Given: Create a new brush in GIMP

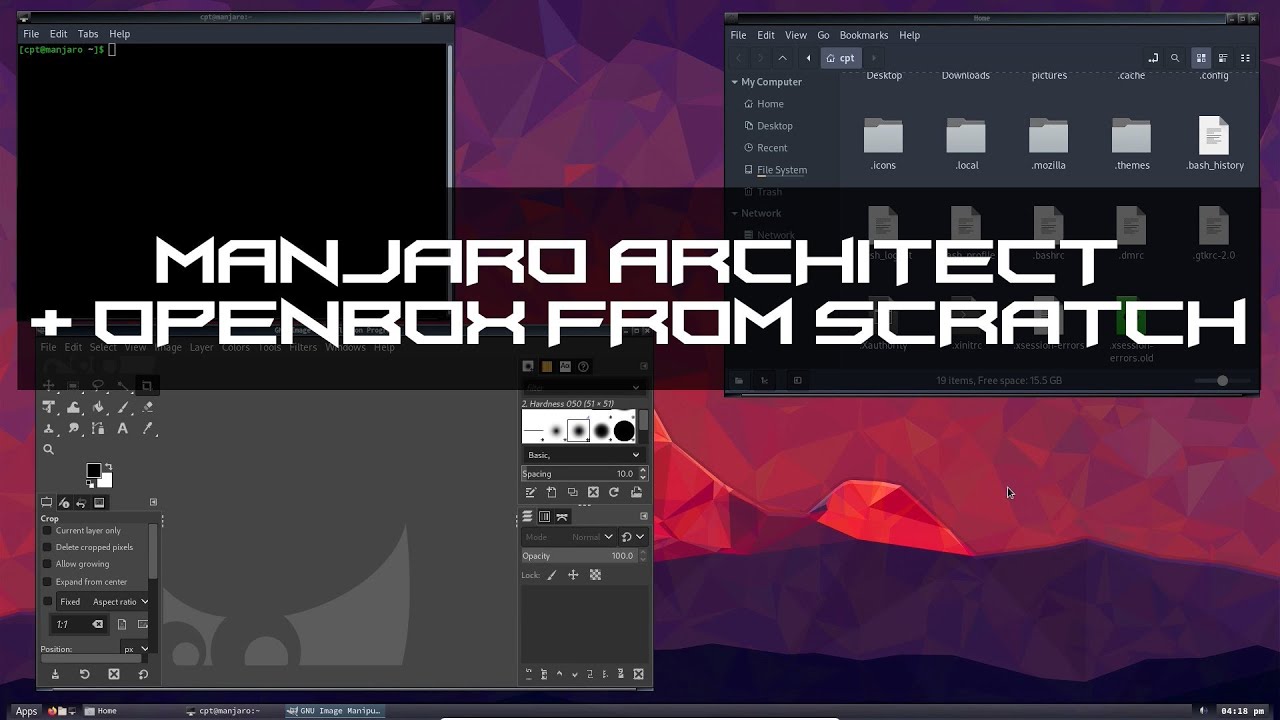Looking at the screenshot, I should pyautogui.click(x=551, y=492).
